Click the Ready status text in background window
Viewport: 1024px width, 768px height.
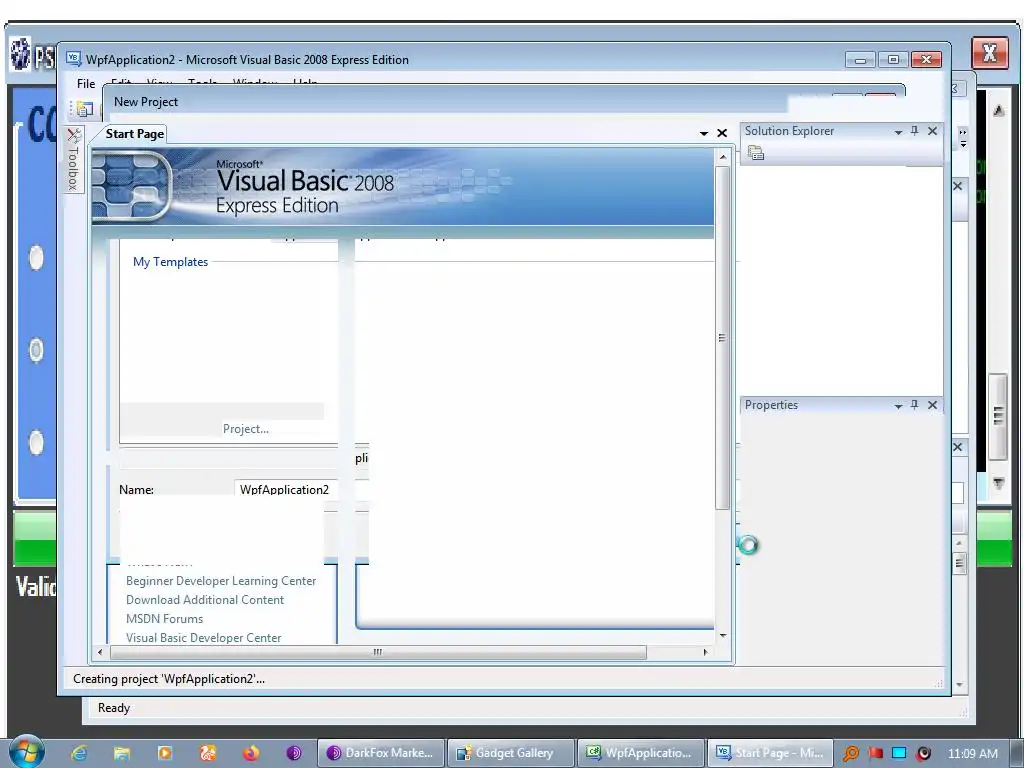tap(114, 708)
